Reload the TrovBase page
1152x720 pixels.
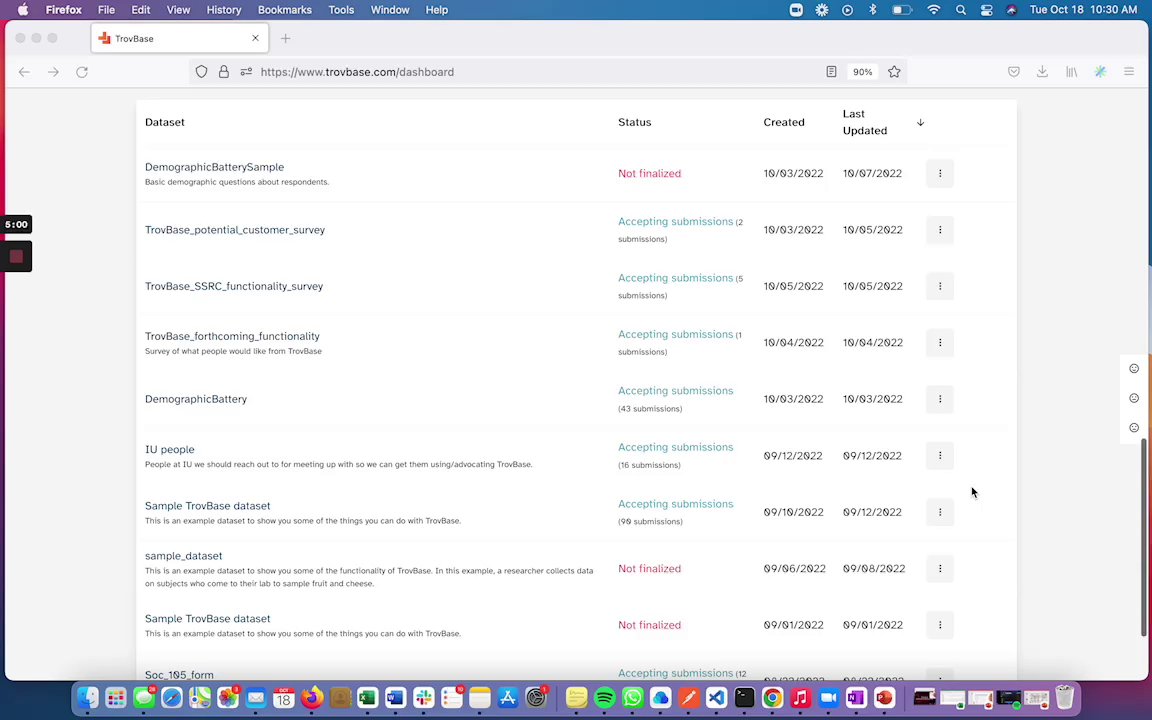pyautogui.click(x=82, y=72)
